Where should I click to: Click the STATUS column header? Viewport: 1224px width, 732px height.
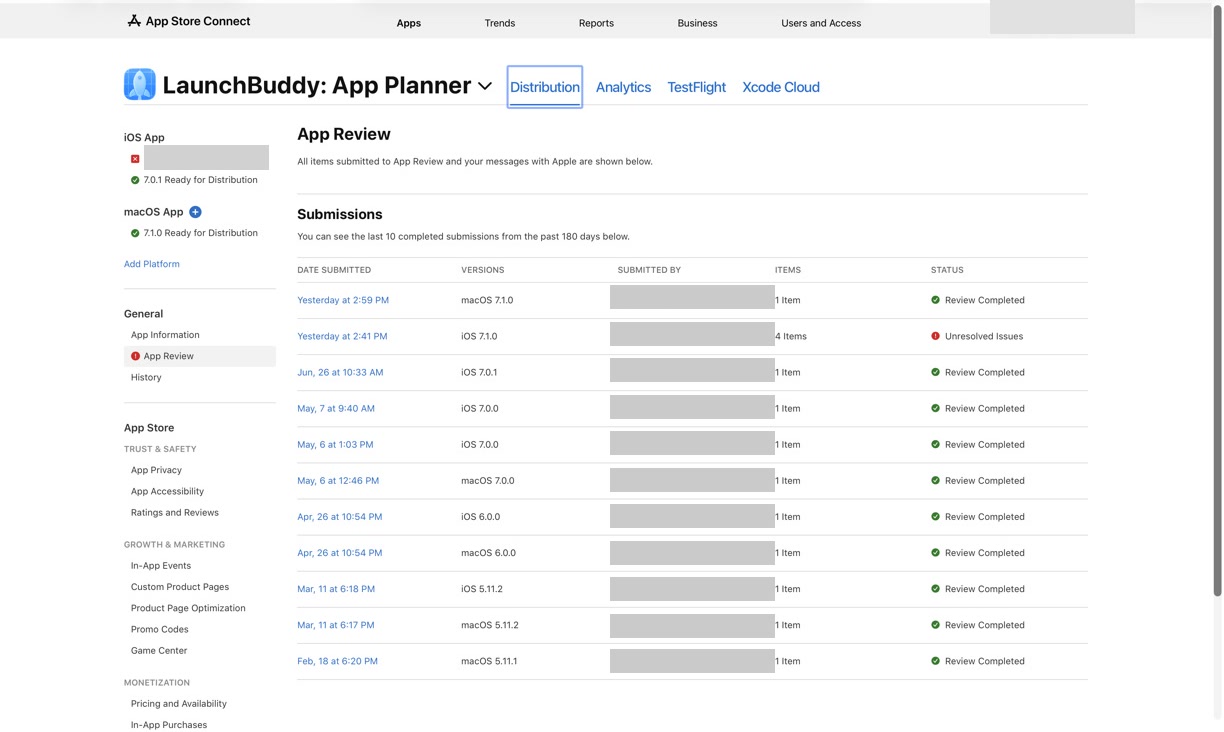(x=947, y=270)
